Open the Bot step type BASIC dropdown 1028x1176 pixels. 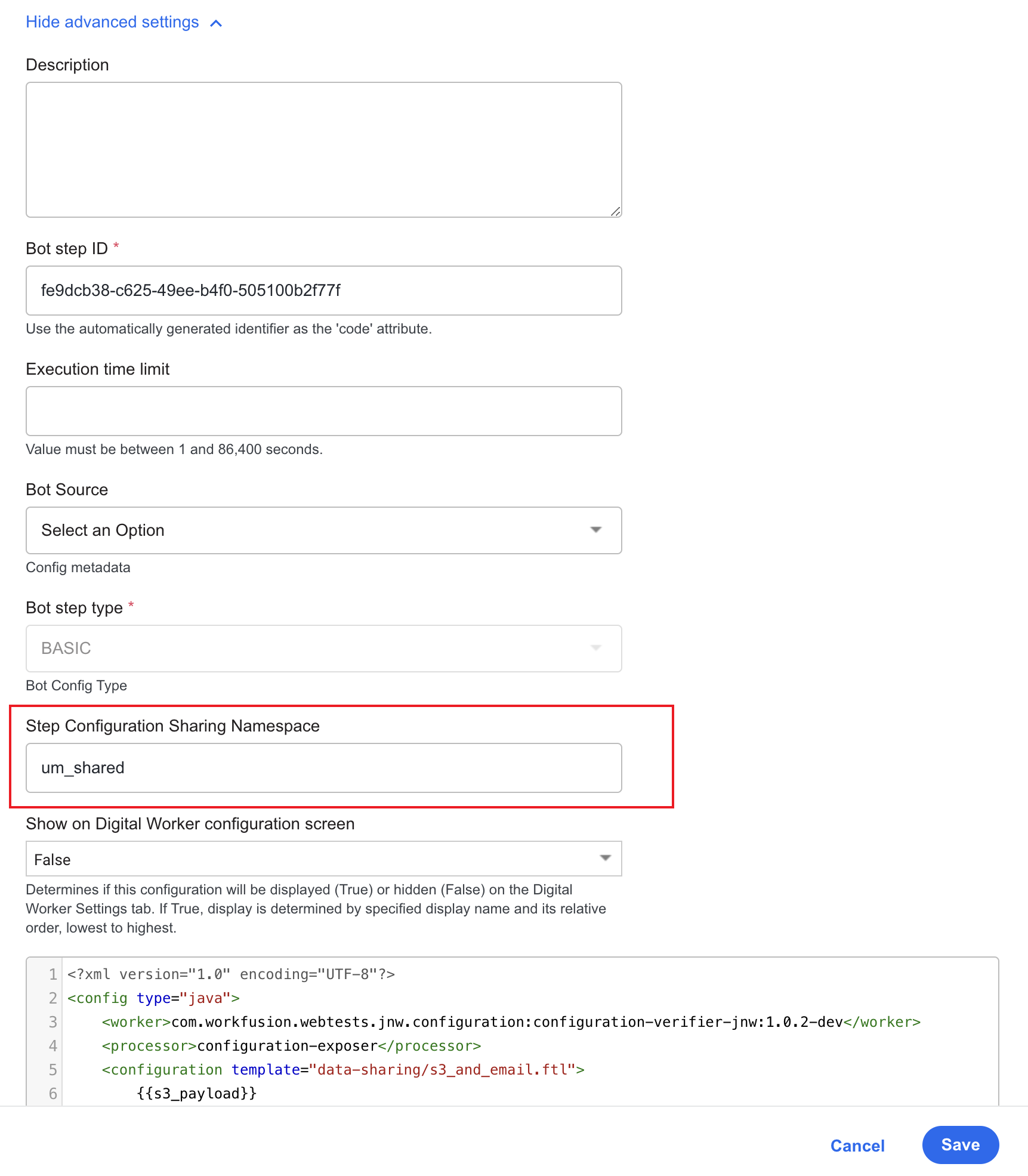(324, 649)
